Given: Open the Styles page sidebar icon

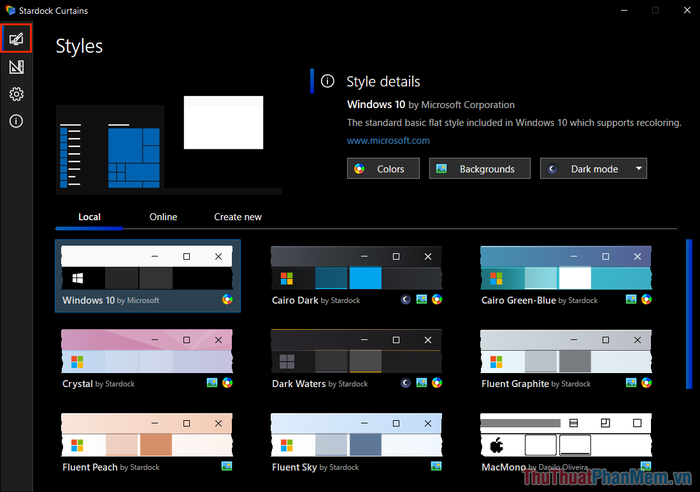Looking at the screenshot, I should (x=16, y=39).
